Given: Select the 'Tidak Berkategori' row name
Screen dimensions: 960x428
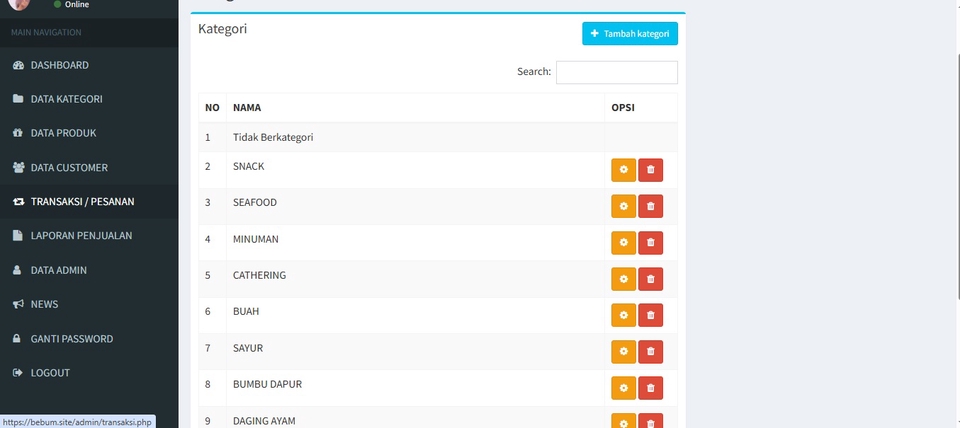Looking at the screenshot, I should [x=273, y=137].
